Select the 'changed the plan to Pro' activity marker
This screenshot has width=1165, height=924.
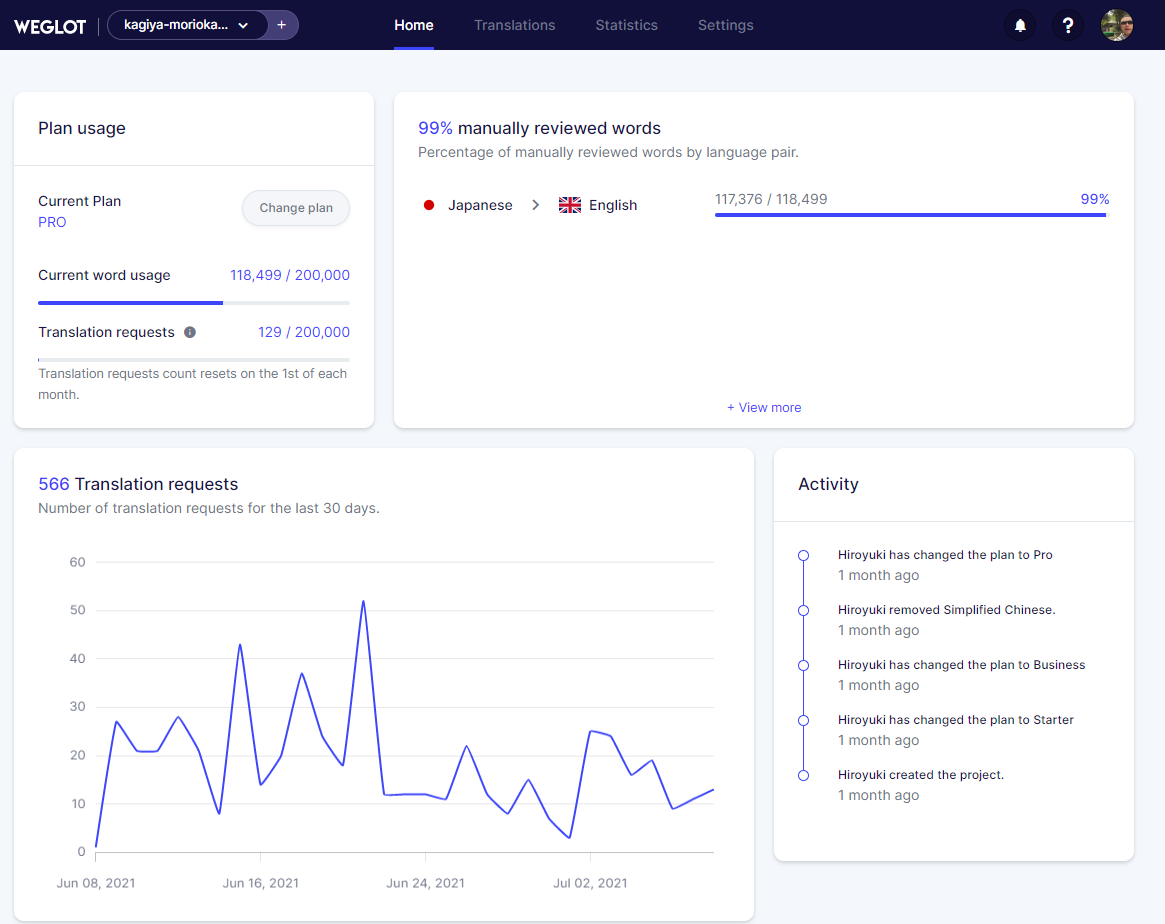click(803, 556)
